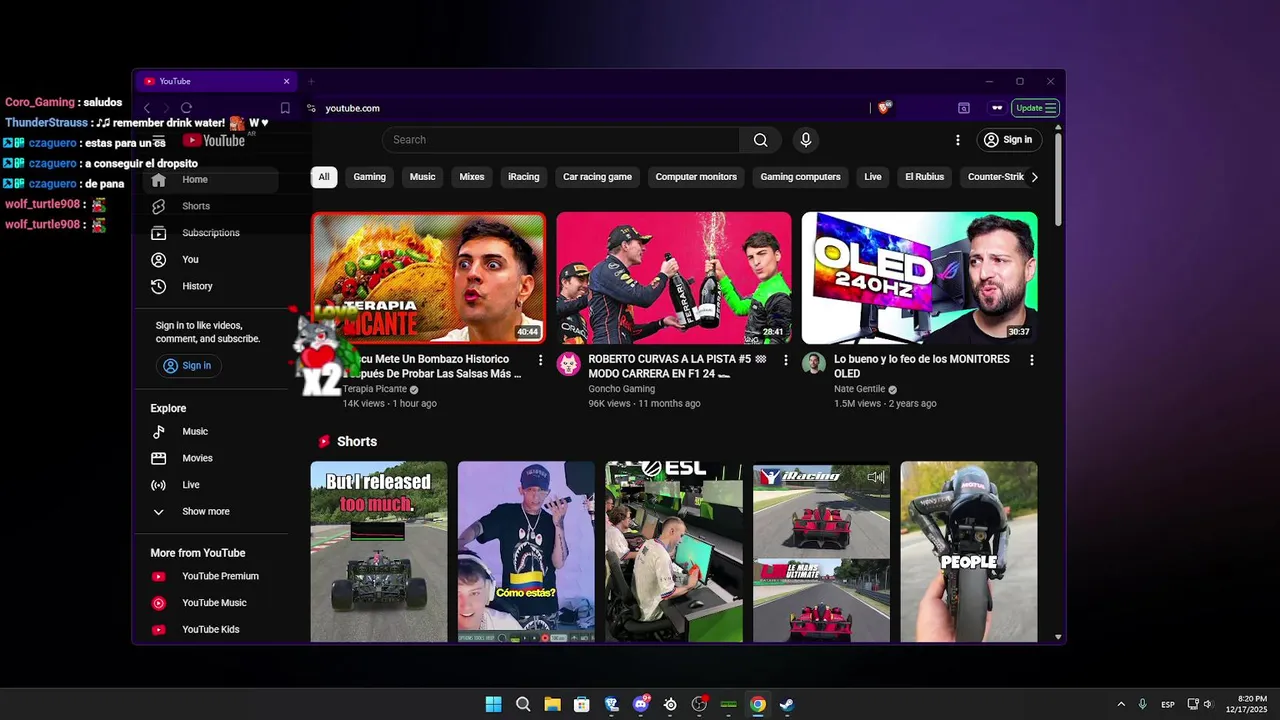Play the Ferrari champagne video thumbnail
The height and width of the screenshot is (720, 1280).
674,278
